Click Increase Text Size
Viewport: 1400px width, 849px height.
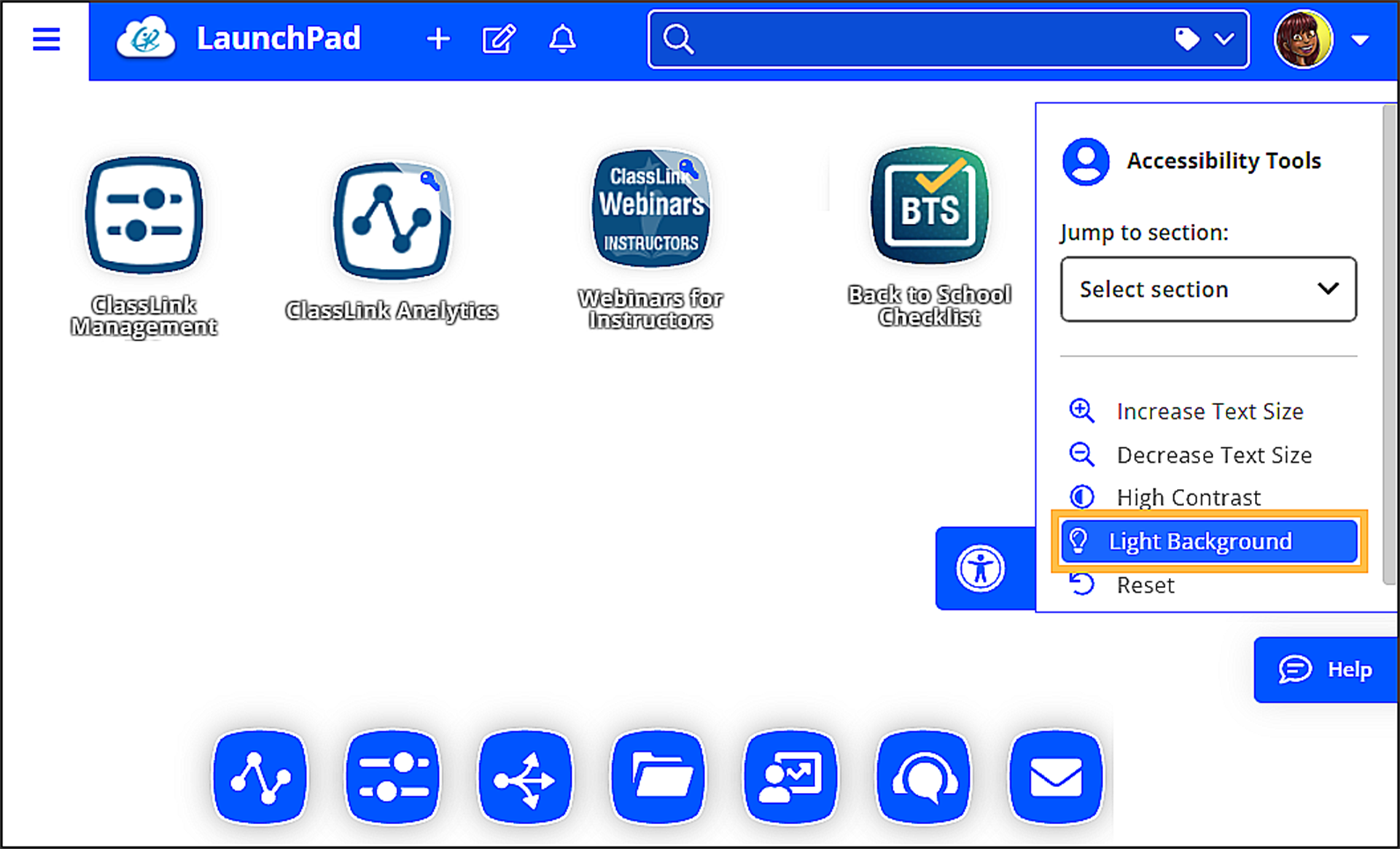pyautogui.click(x=1210, y=410)
